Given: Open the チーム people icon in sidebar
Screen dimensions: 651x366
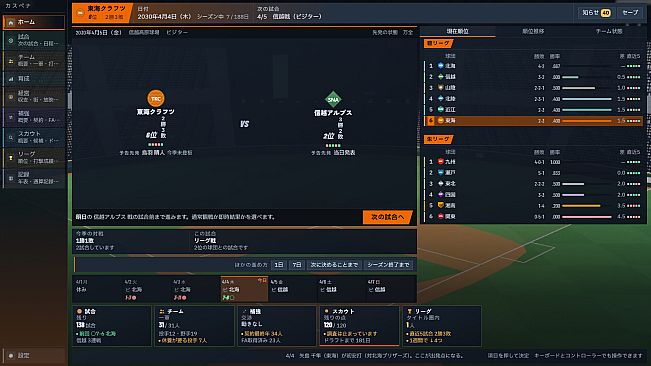Looking at the screenshot, I should [x=11, y=61].
